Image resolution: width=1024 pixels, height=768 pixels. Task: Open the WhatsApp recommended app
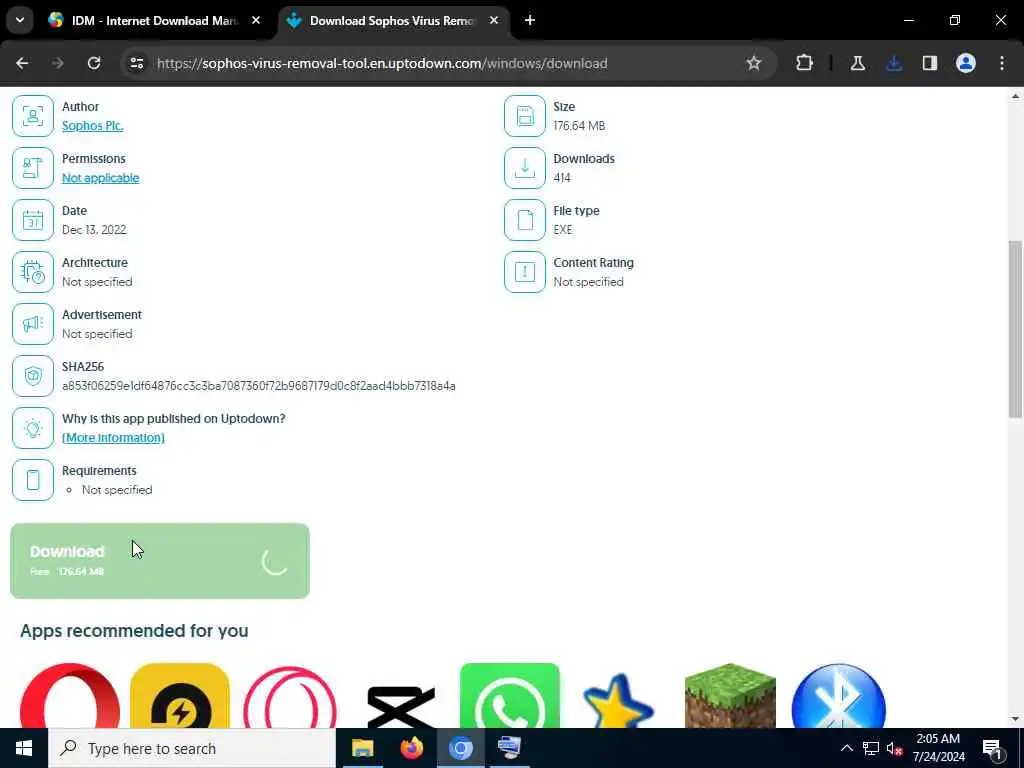pos(509,696)
